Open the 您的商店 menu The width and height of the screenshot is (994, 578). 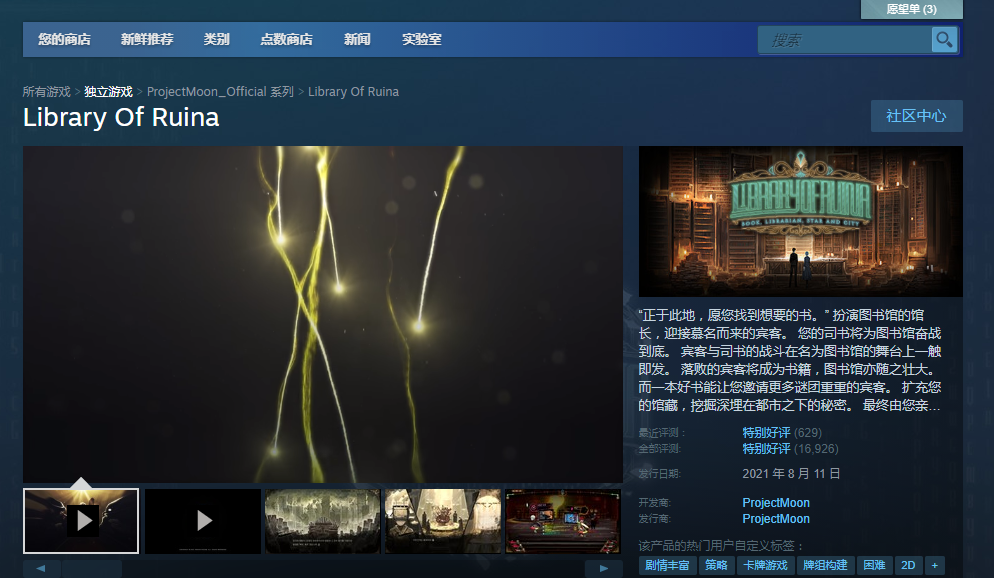(x=64, y=39)
